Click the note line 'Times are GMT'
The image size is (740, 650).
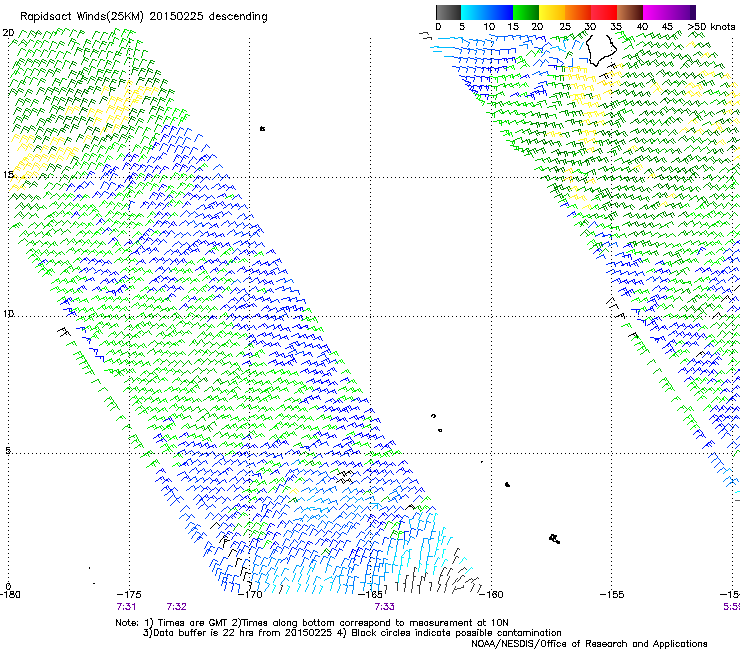tap(193, 623)
